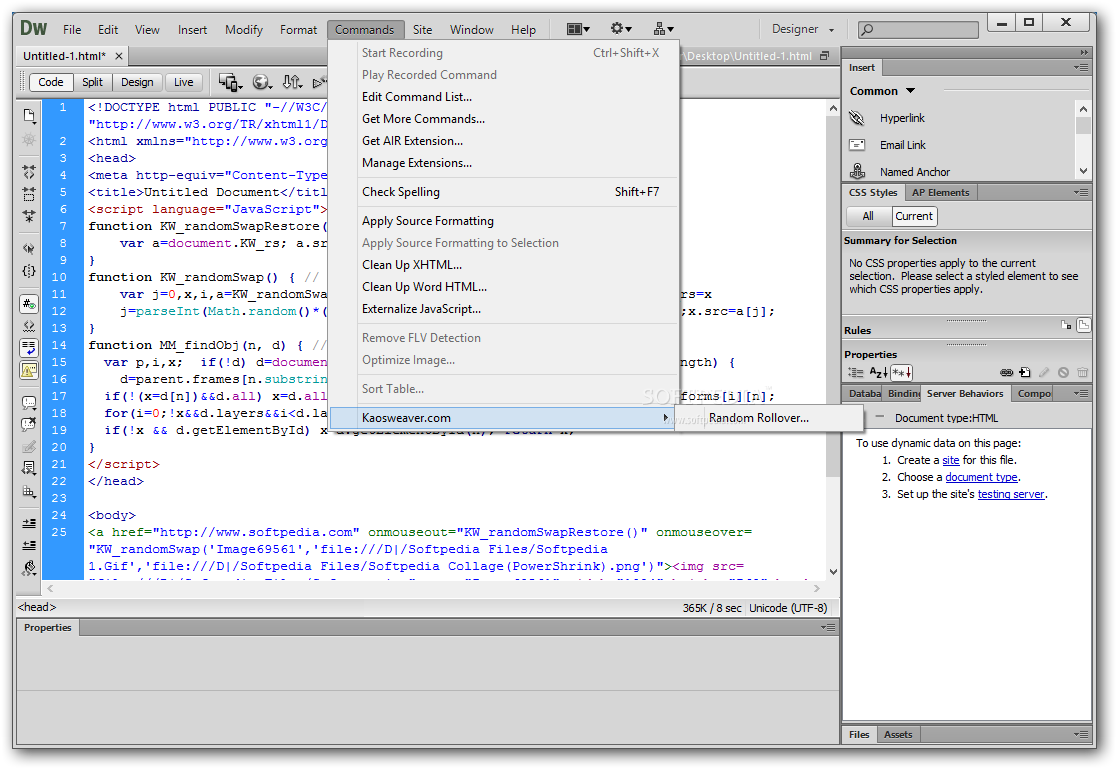Click the New CSS Rule icon
The image size is (1117, 769).
(x=1024, y=372)
